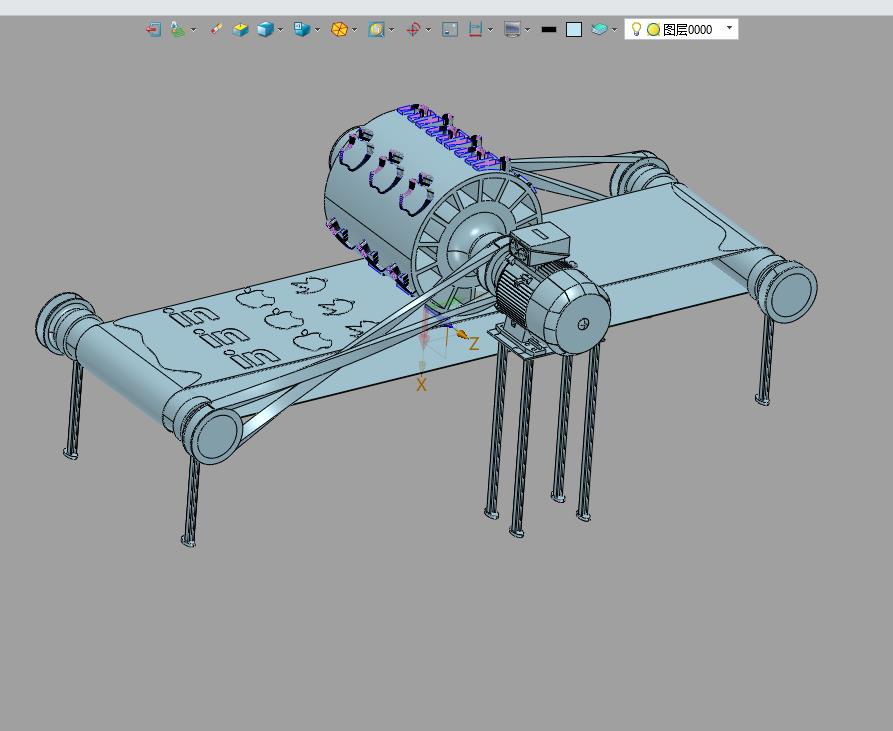
Task: Click the orange faceted polygon icon
Action: pyautogui.click(x=339, y=30)
